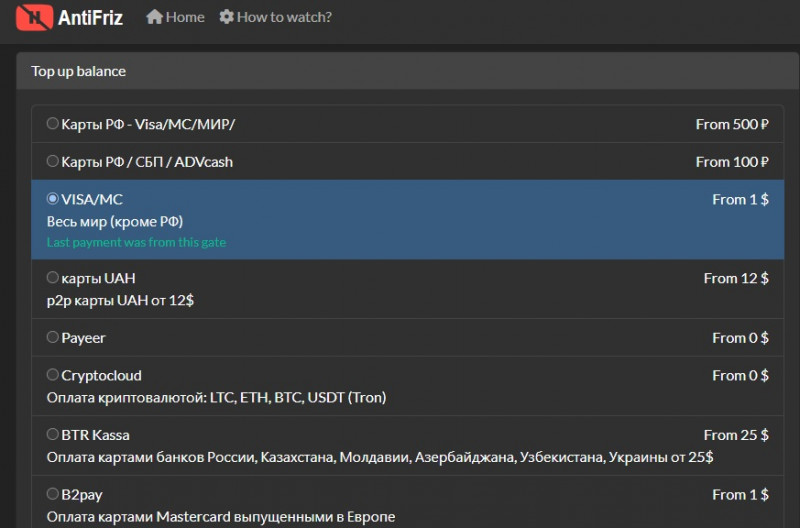The image size is (800, 528).
Task: Click the 'Весь мир (кроме РФ)' description
Action: click(115, 221)
